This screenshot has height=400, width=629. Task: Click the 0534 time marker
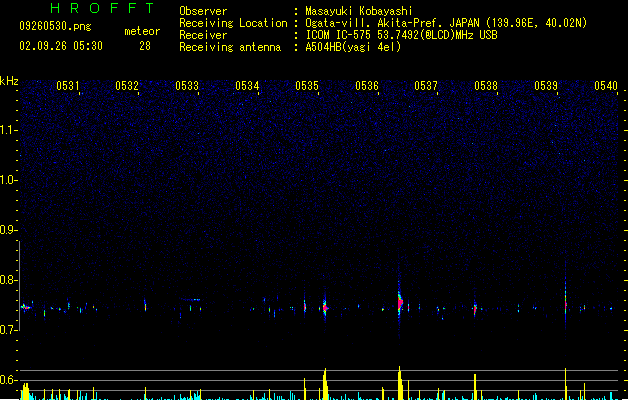(247, 86)
